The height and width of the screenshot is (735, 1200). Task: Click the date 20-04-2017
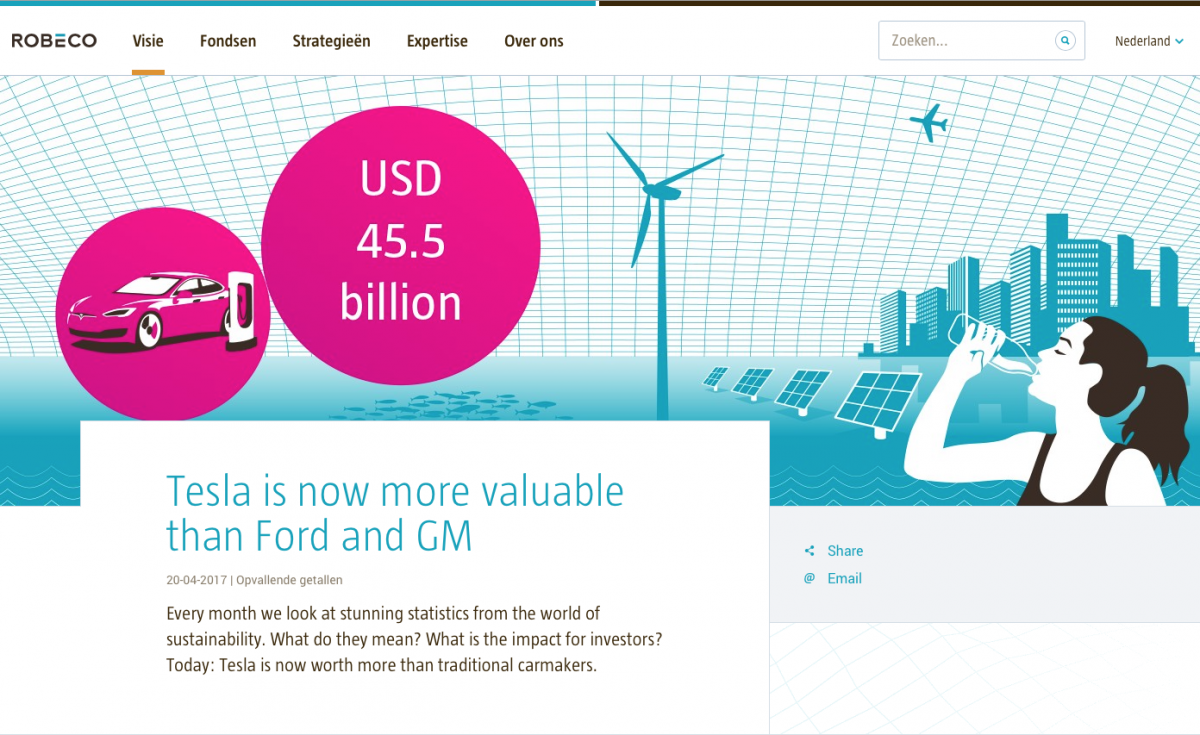pos(196,580)
